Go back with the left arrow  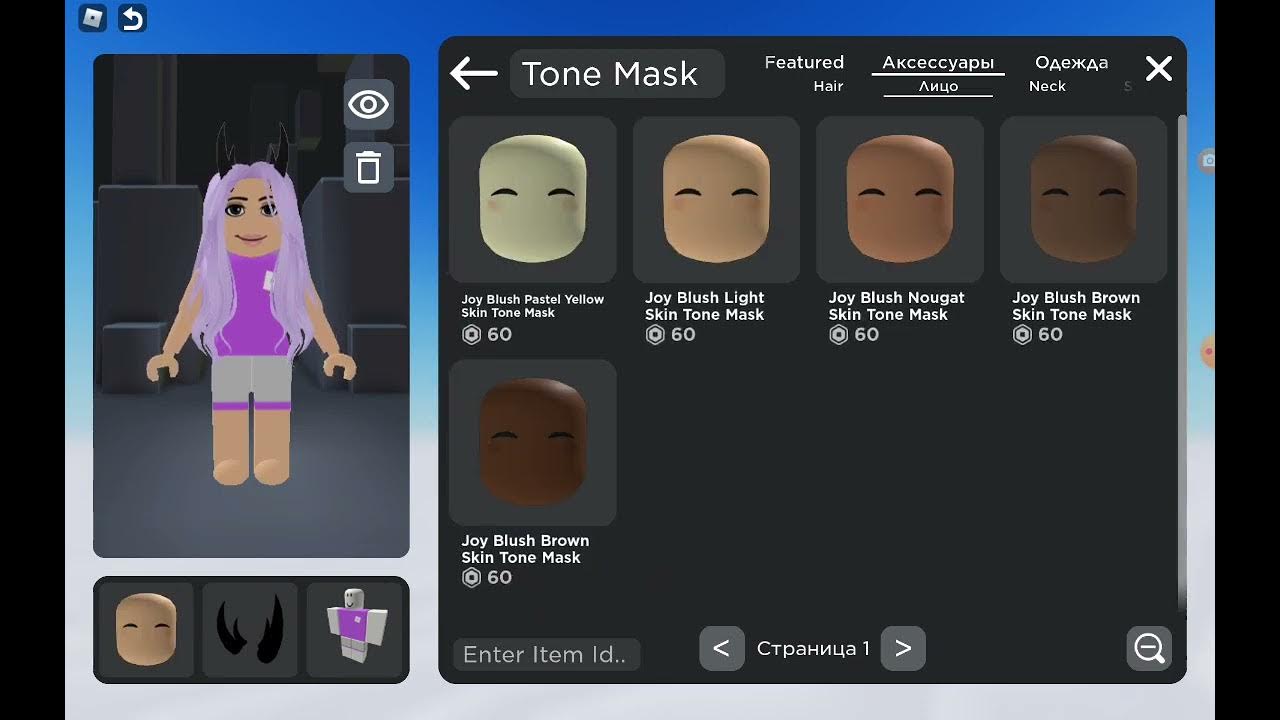[x=473, y=73]
